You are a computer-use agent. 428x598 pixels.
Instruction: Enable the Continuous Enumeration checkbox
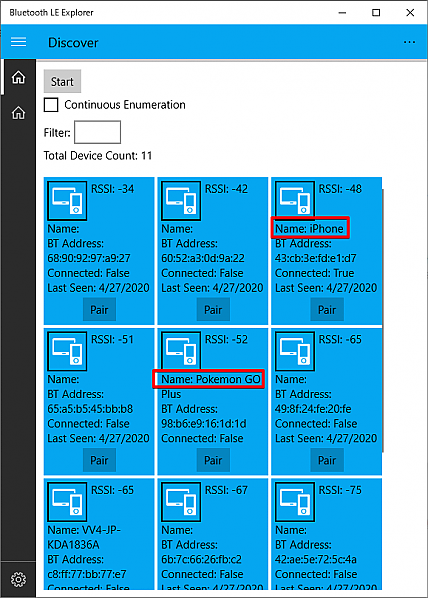(x=51, y=104)
